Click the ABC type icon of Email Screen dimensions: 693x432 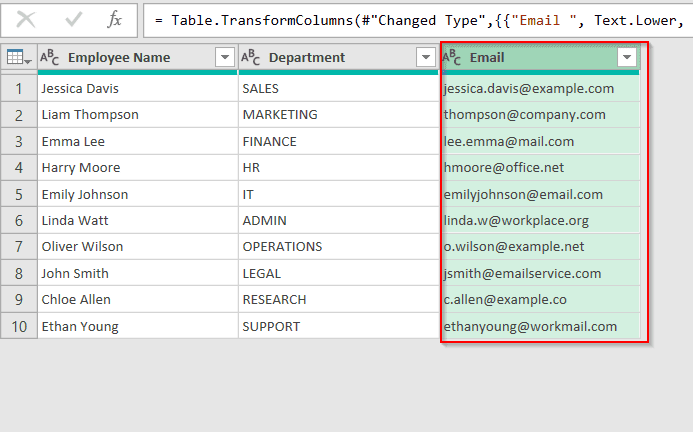coord(452,57)
